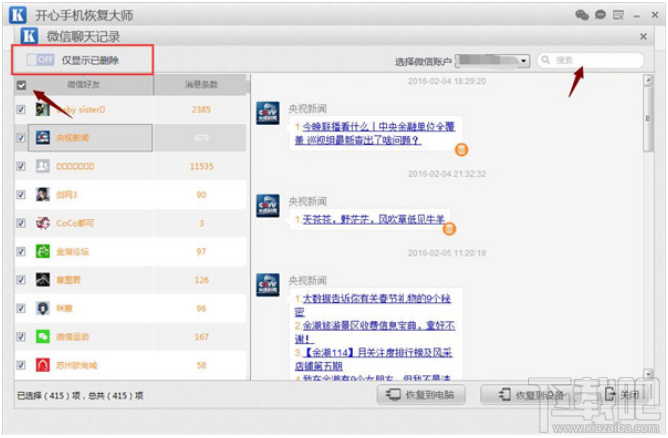Screen dimensions: 668x438
Task: Uncheck the 央视新闻 contact checkbox
Action: 21,138
